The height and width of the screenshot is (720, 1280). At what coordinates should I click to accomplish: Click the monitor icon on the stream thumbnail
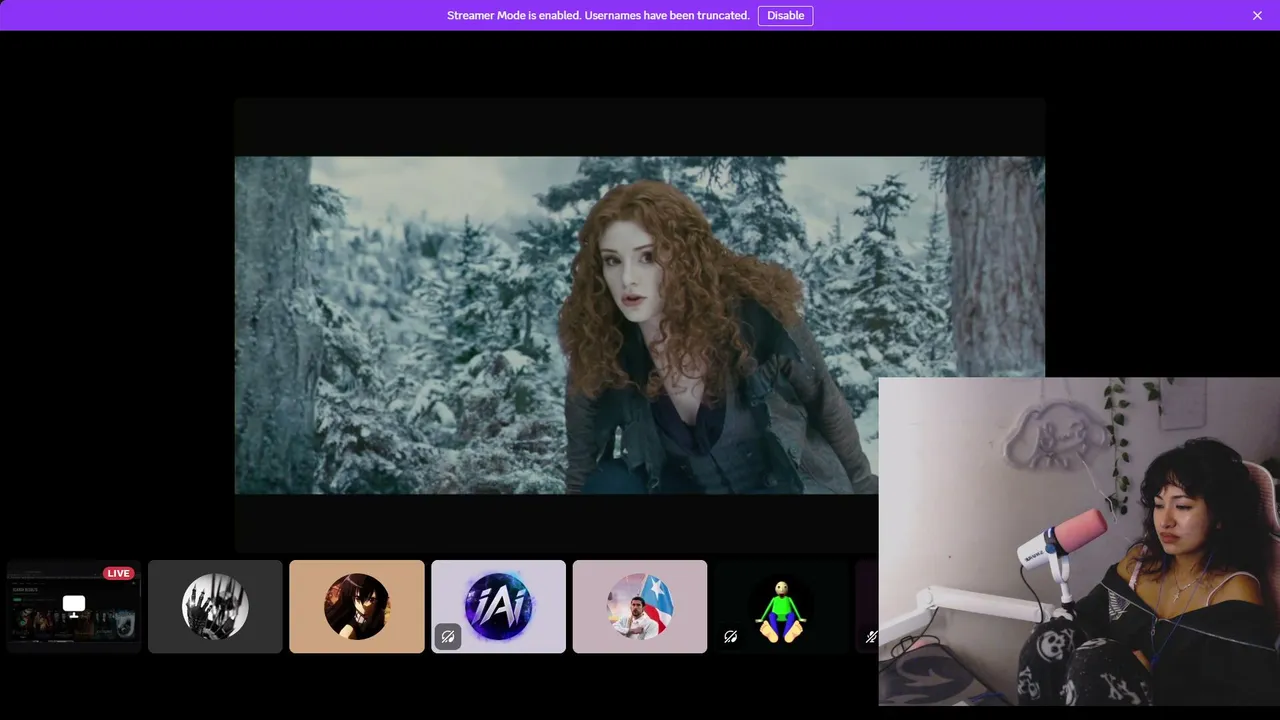coord(74,604)
